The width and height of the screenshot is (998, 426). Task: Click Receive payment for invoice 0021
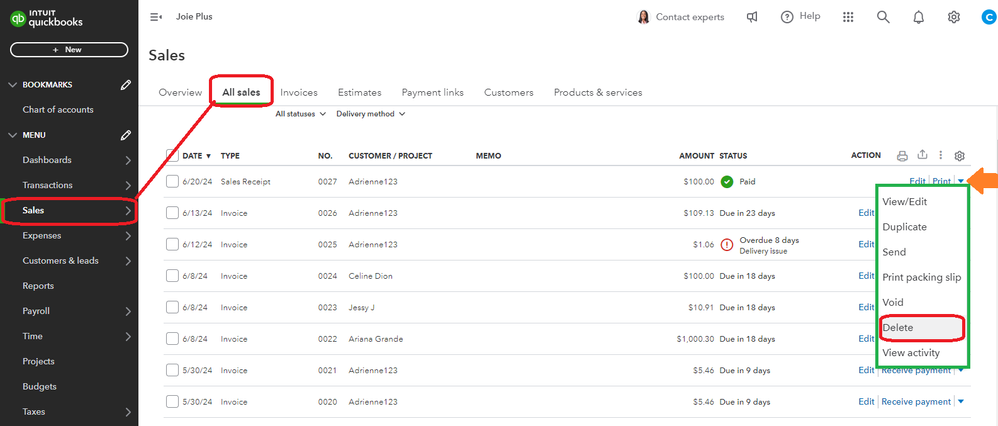click(915, 371)
